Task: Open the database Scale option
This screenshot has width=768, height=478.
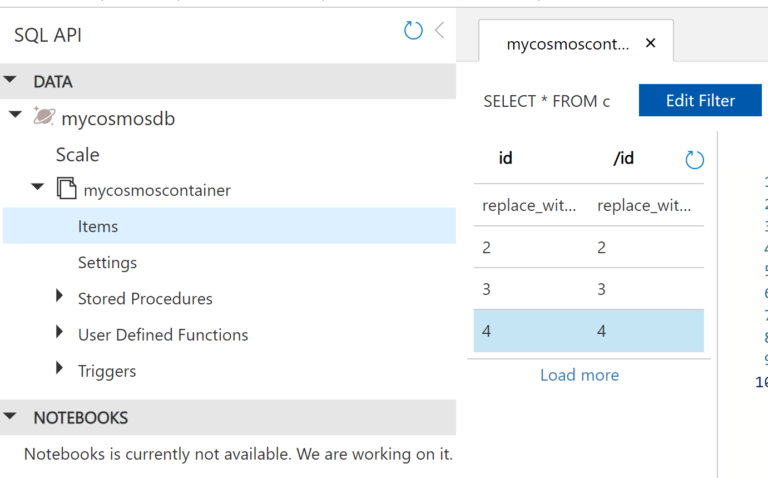Action: (77, 155)
